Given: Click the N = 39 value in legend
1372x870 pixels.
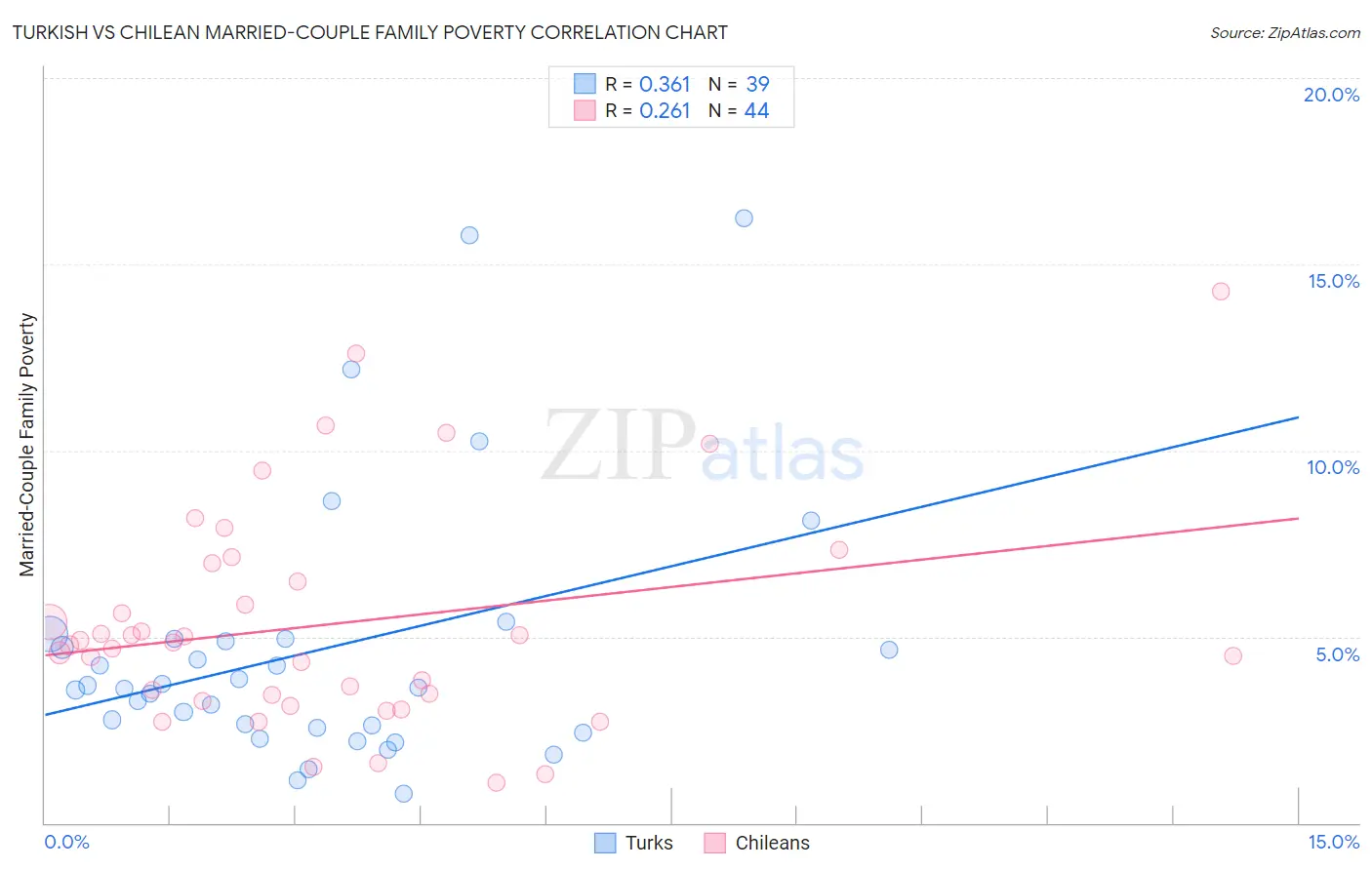Looking at the screenshot, I should click(739, 84).
